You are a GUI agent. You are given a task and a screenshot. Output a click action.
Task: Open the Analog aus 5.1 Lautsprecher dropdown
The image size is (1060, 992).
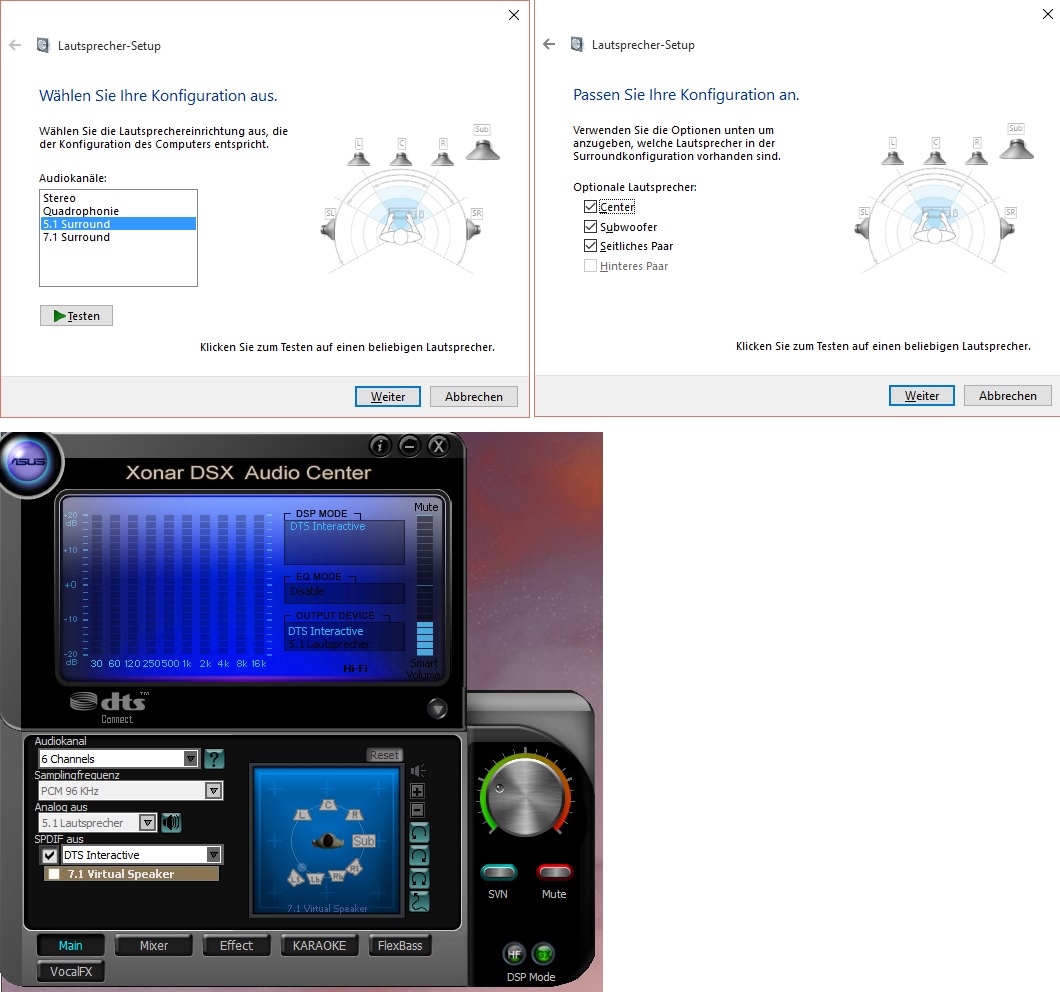97,822
